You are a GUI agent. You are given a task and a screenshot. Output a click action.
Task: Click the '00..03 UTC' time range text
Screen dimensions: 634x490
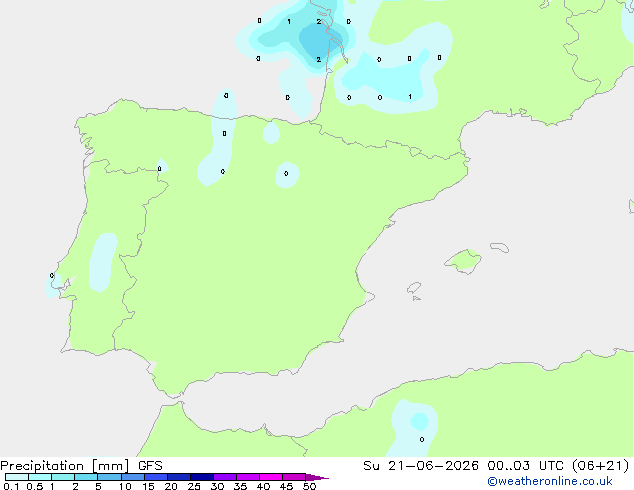tap(525, 466)
